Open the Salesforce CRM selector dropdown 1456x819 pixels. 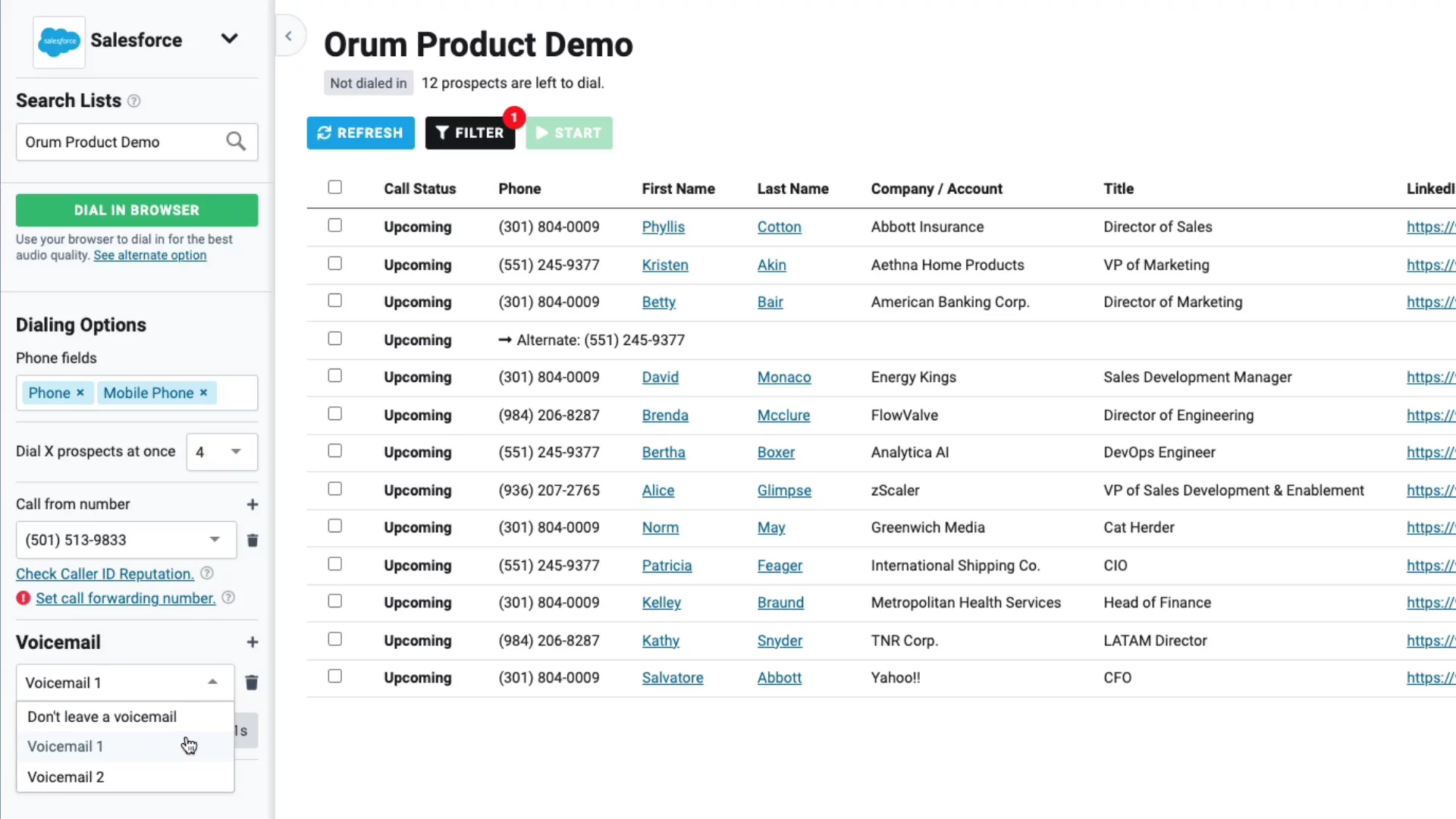pos(229,39)
